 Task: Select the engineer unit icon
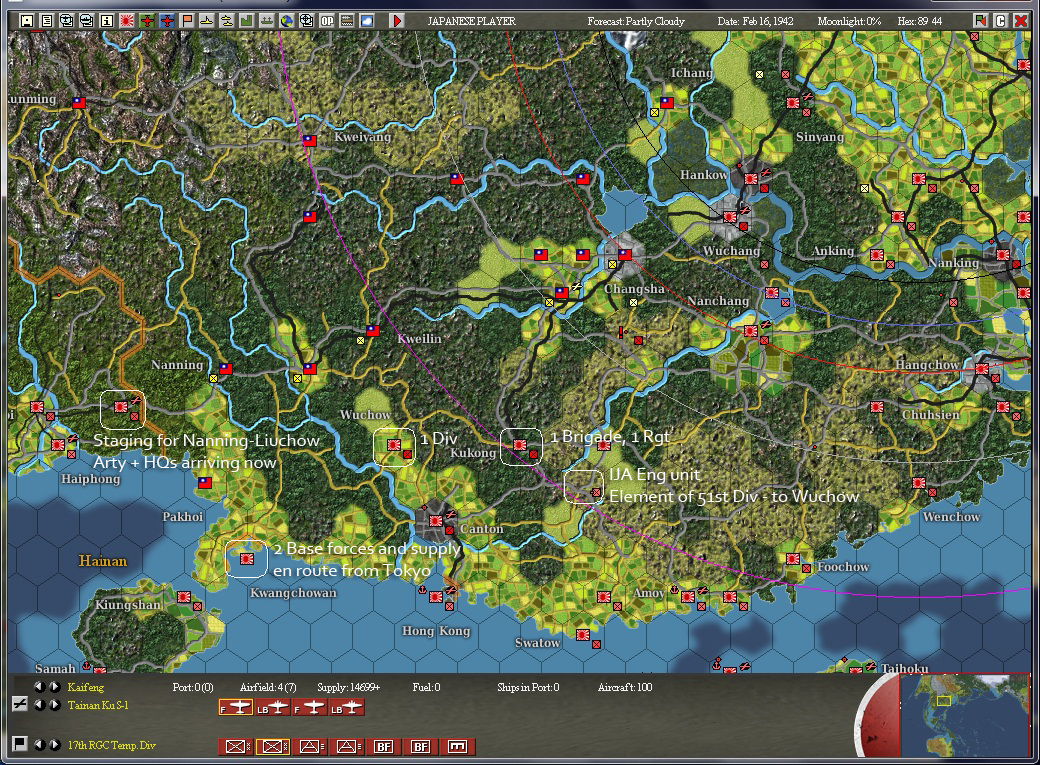[x=458, y=746]
